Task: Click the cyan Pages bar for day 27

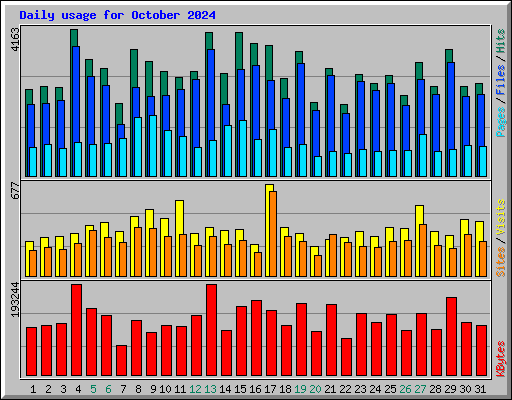Action: [x=423, y=155]
